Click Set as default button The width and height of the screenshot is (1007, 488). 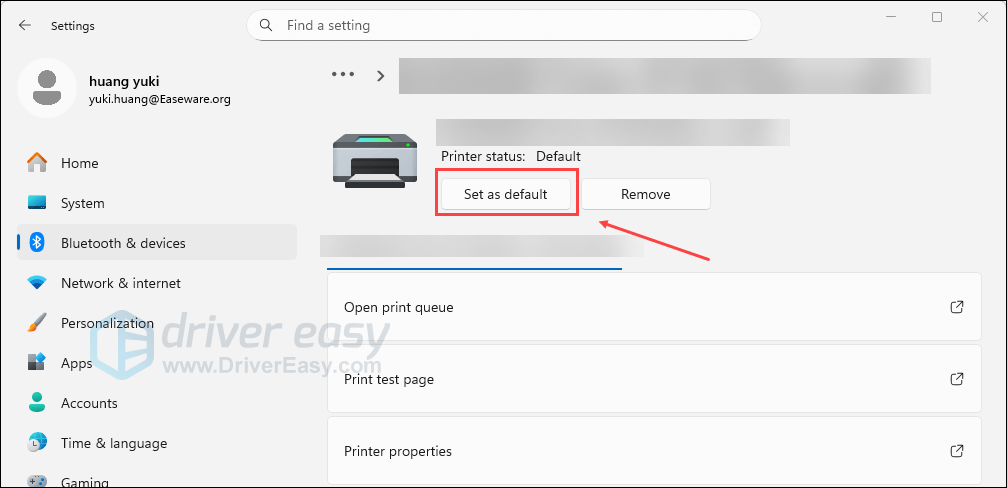[506, 194]
